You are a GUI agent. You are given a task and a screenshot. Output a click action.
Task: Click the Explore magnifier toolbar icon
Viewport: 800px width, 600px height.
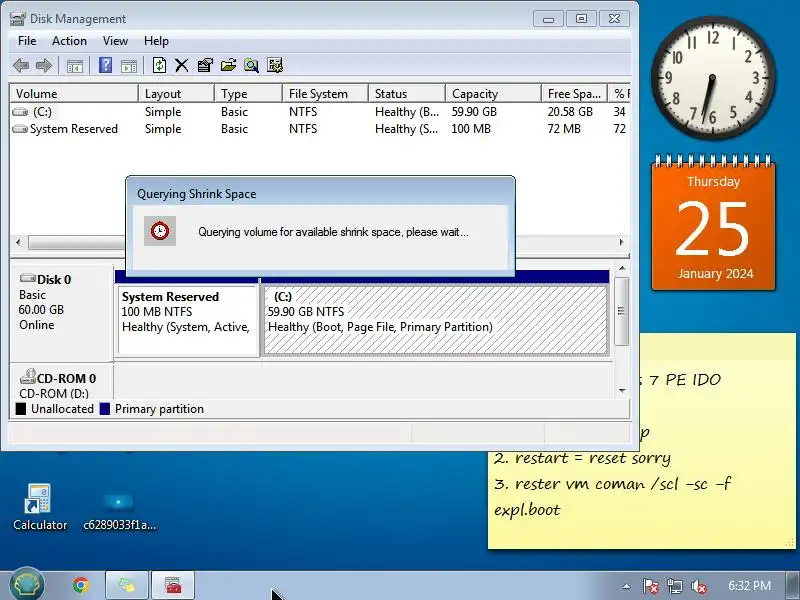pyautogui.click(x=252, y=65)
